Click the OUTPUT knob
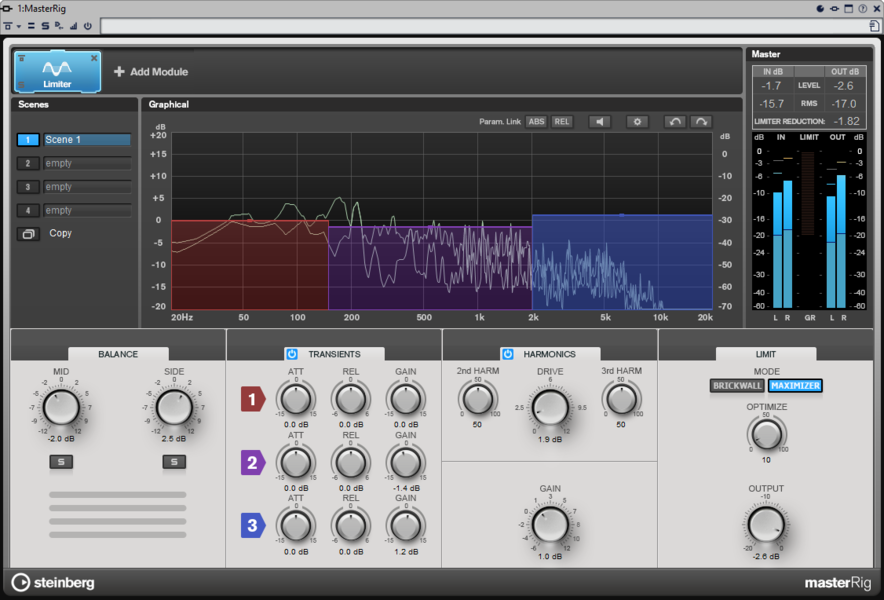 click(x=766, y=524)
